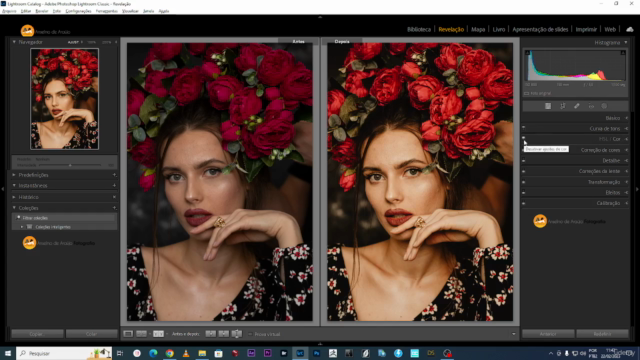This screenshot has width=640, height=360.
Task: Click the Reference view icon in toolbar
Action: (x=141, y=334)
